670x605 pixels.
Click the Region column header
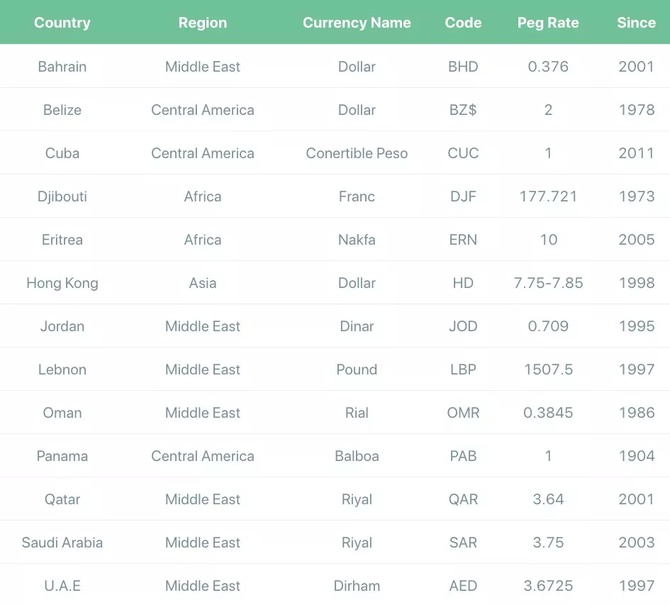202,23
